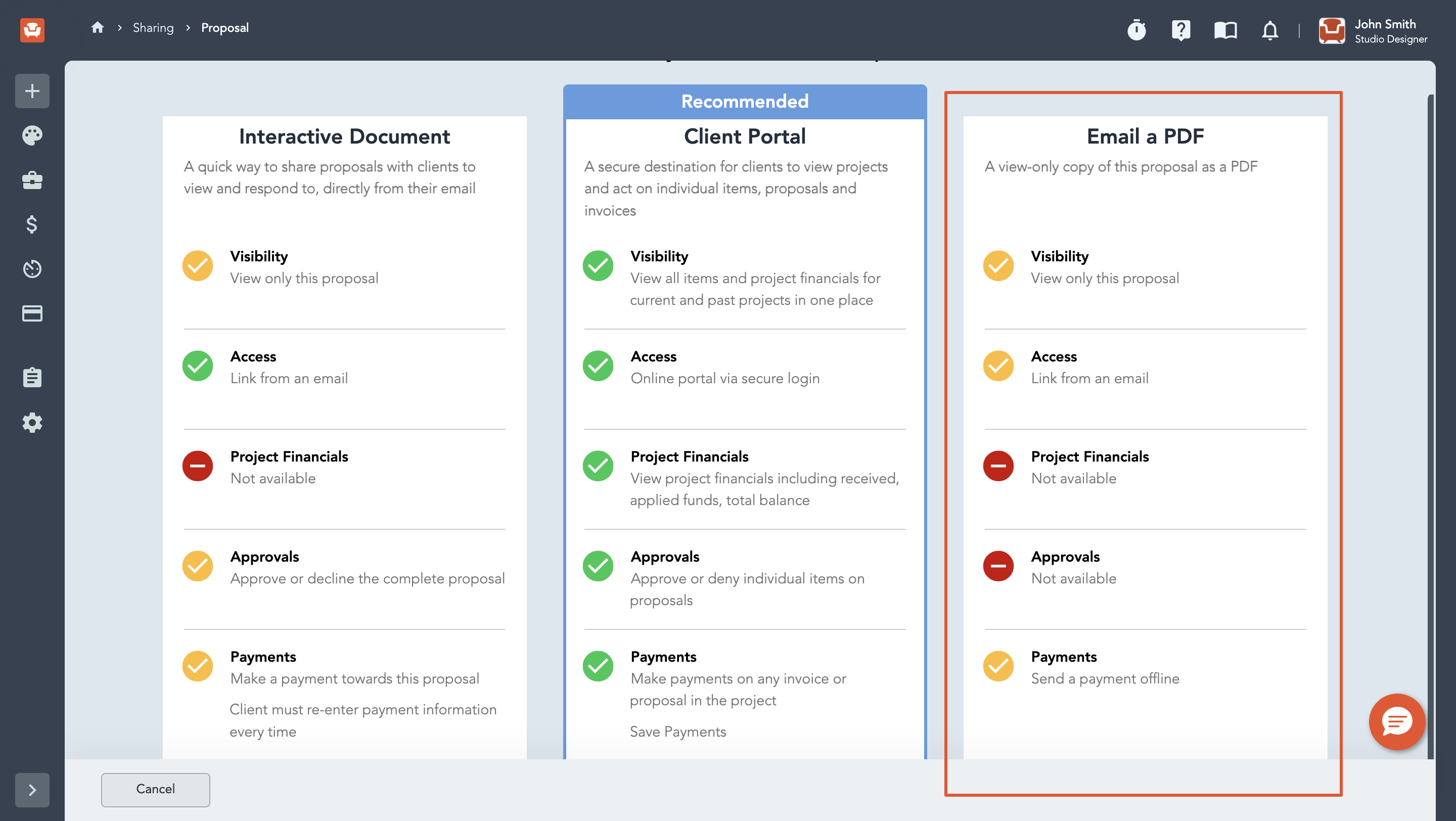Click 'Online portal via secure login' text

724,378
